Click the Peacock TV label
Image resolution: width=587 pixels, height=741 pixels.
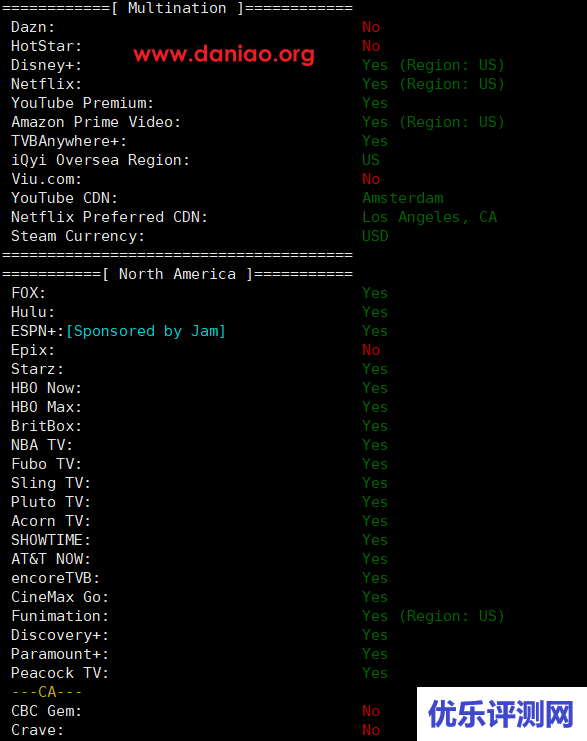(60, 673)
